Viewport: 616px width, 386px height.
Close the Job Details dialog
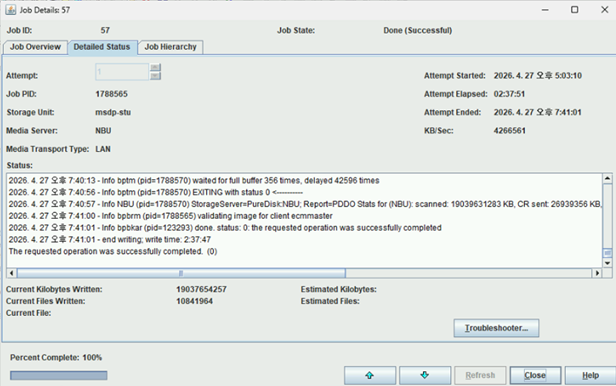coord(535,375)
